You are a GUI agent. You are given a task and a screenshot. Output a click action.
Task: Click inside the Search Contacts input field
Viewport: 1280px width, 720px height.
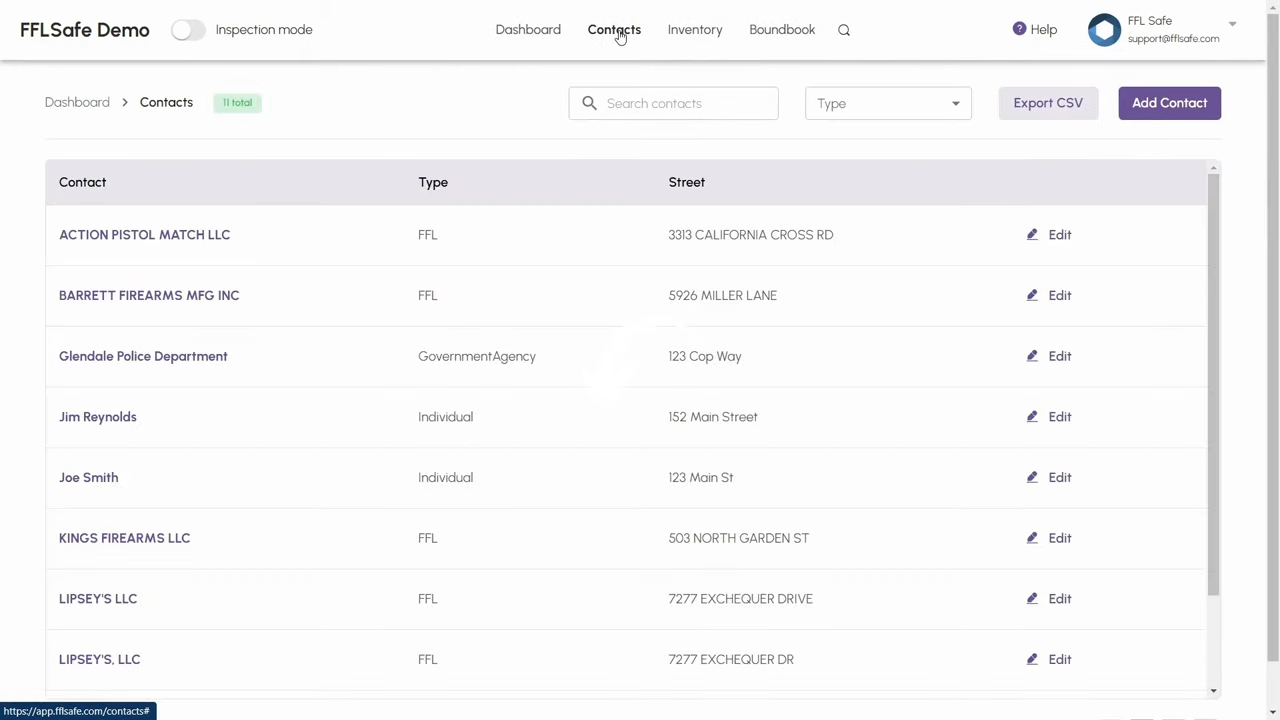(x=673, y=103)
